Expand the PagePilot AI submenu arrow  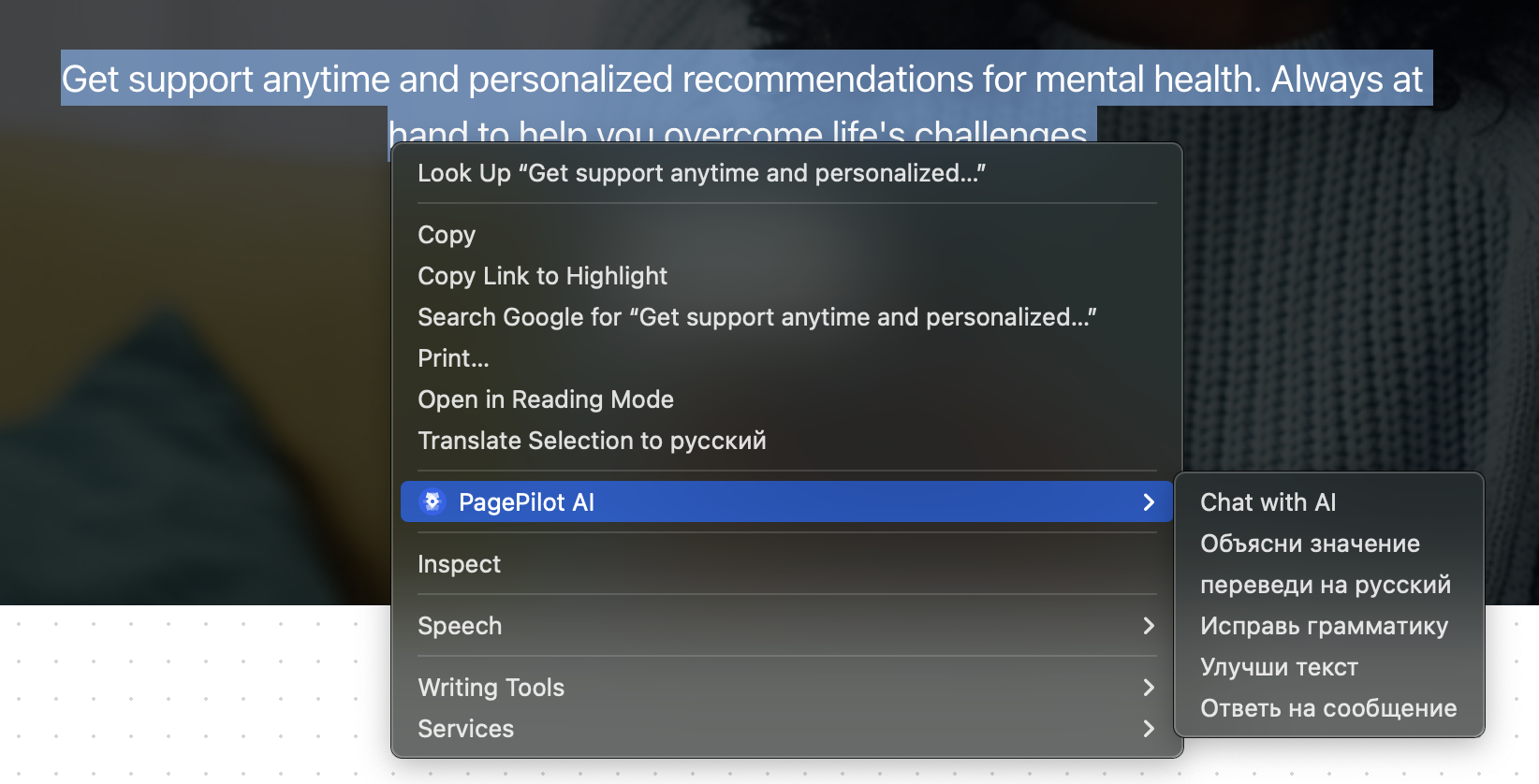[x=1149, y=502]
